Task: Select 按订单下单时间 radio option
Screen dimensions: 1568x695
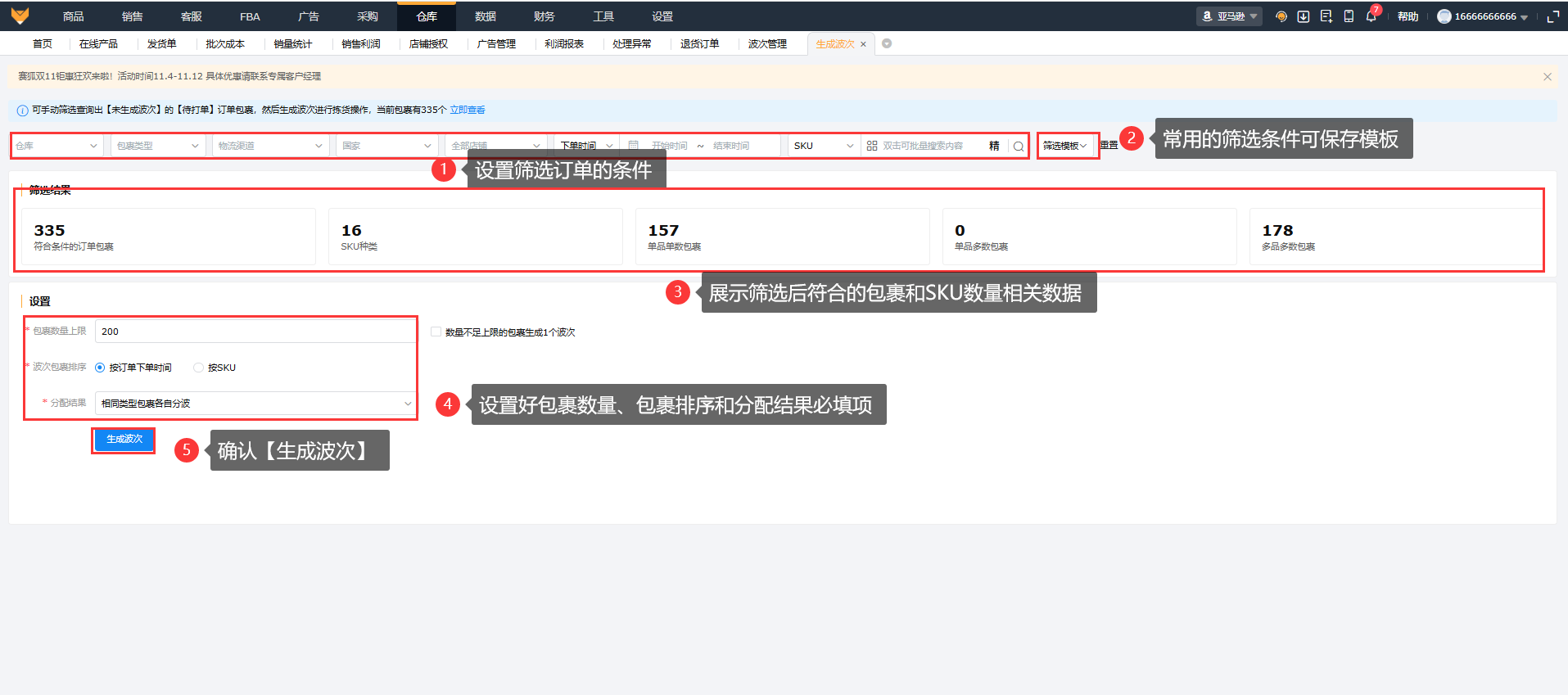Action: tap(100, 368)
